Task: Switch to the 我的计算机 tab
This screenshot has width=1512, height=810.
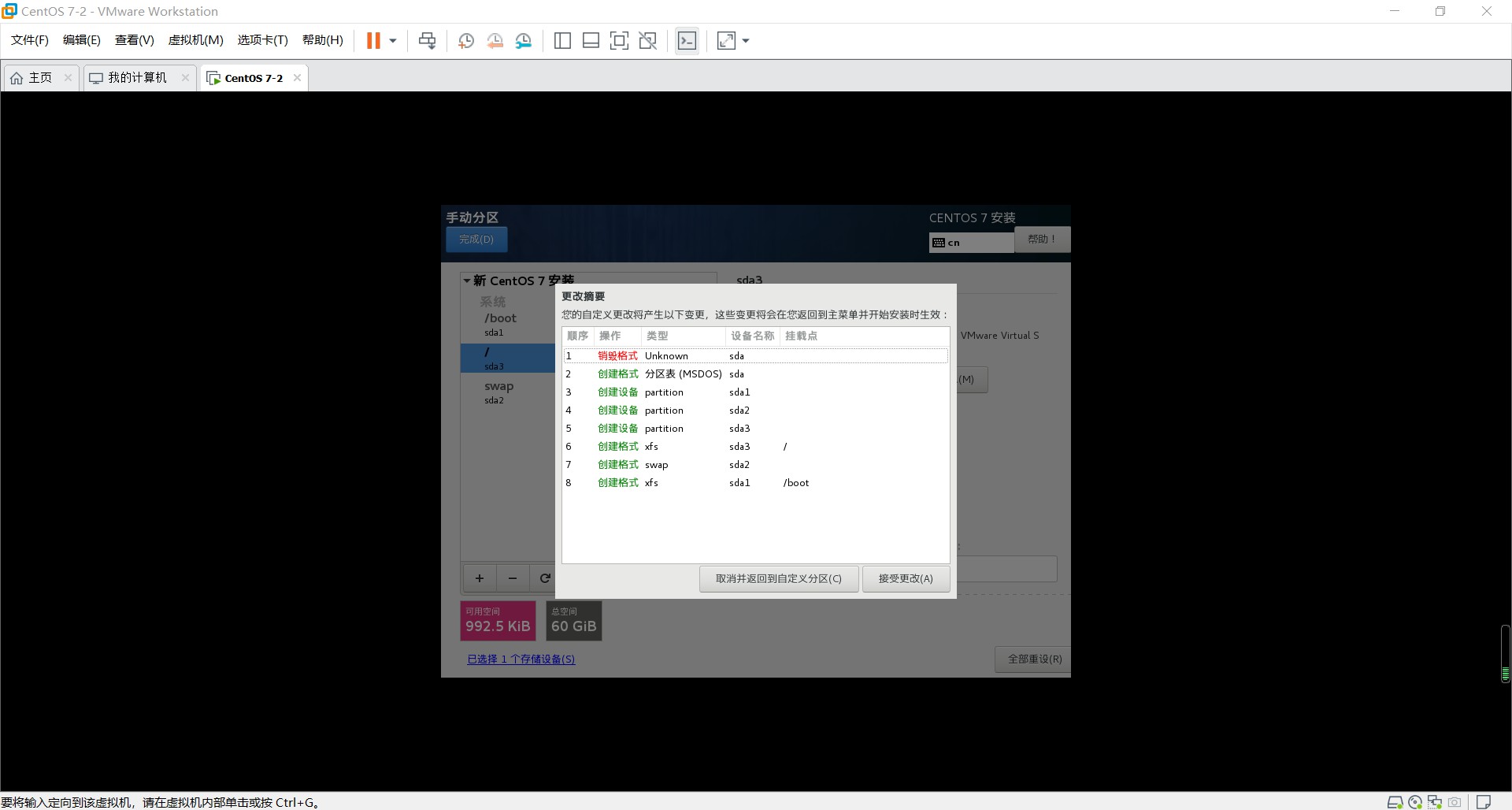Action: (137, 78)
